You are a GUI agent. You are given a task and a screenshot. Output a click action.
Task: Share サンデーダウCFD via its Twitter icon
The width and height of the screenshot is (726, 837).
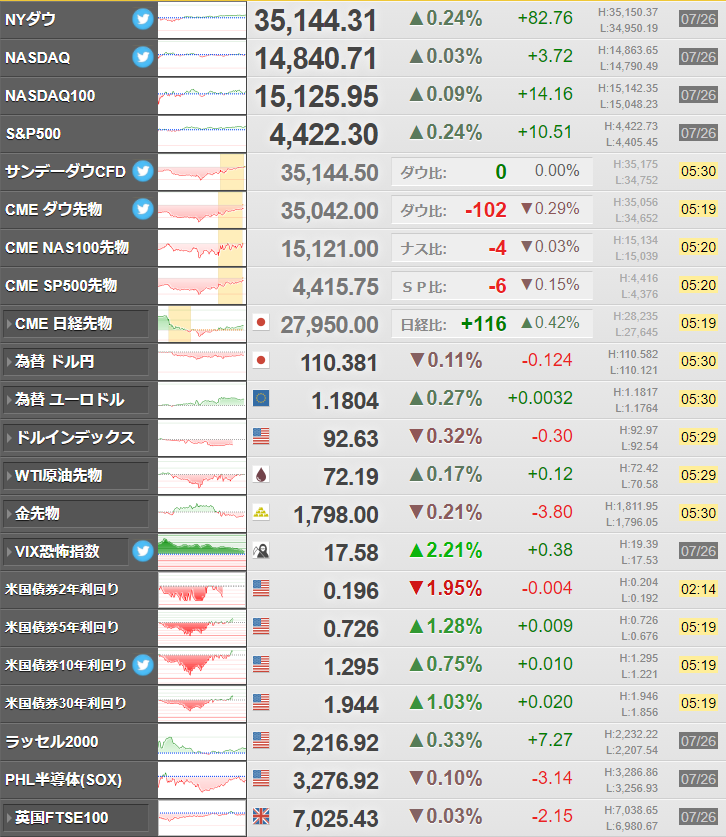click(143, 171)
